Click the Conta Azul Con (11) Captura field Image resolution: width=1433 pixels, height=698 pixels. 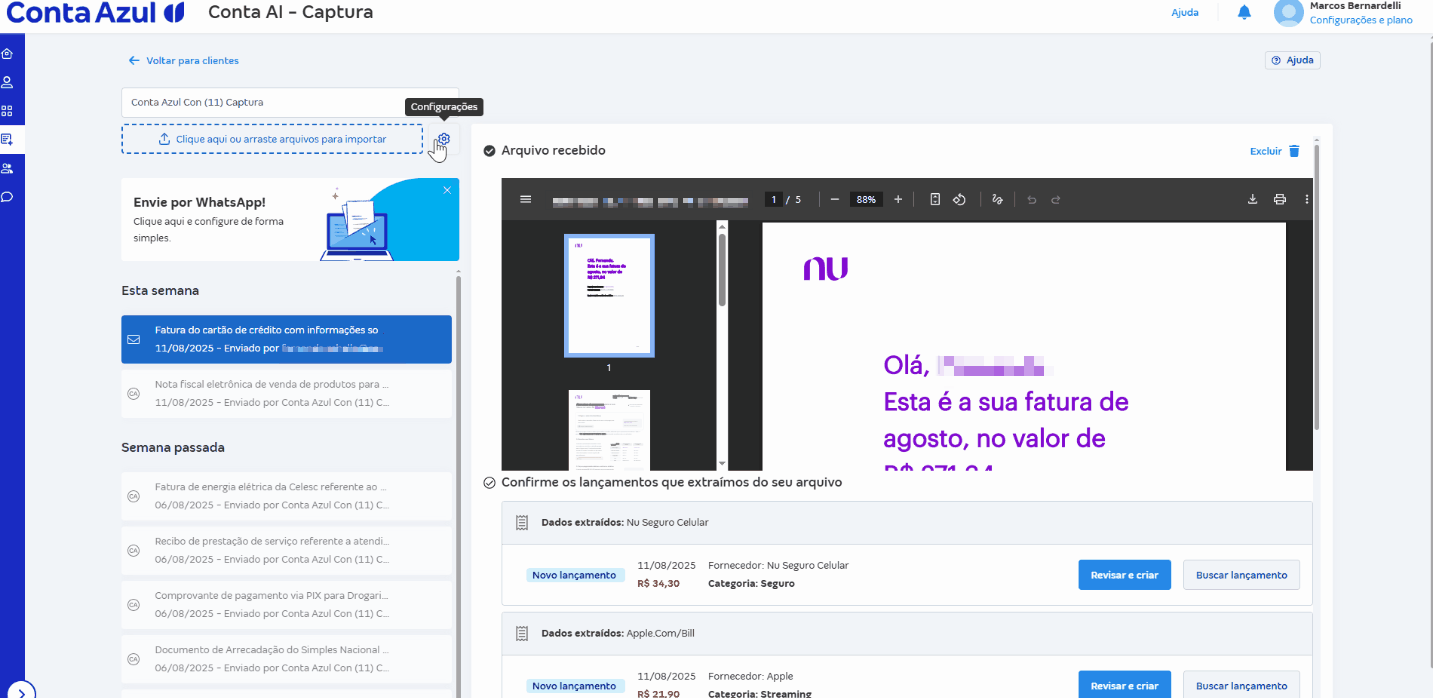[290, 102]
